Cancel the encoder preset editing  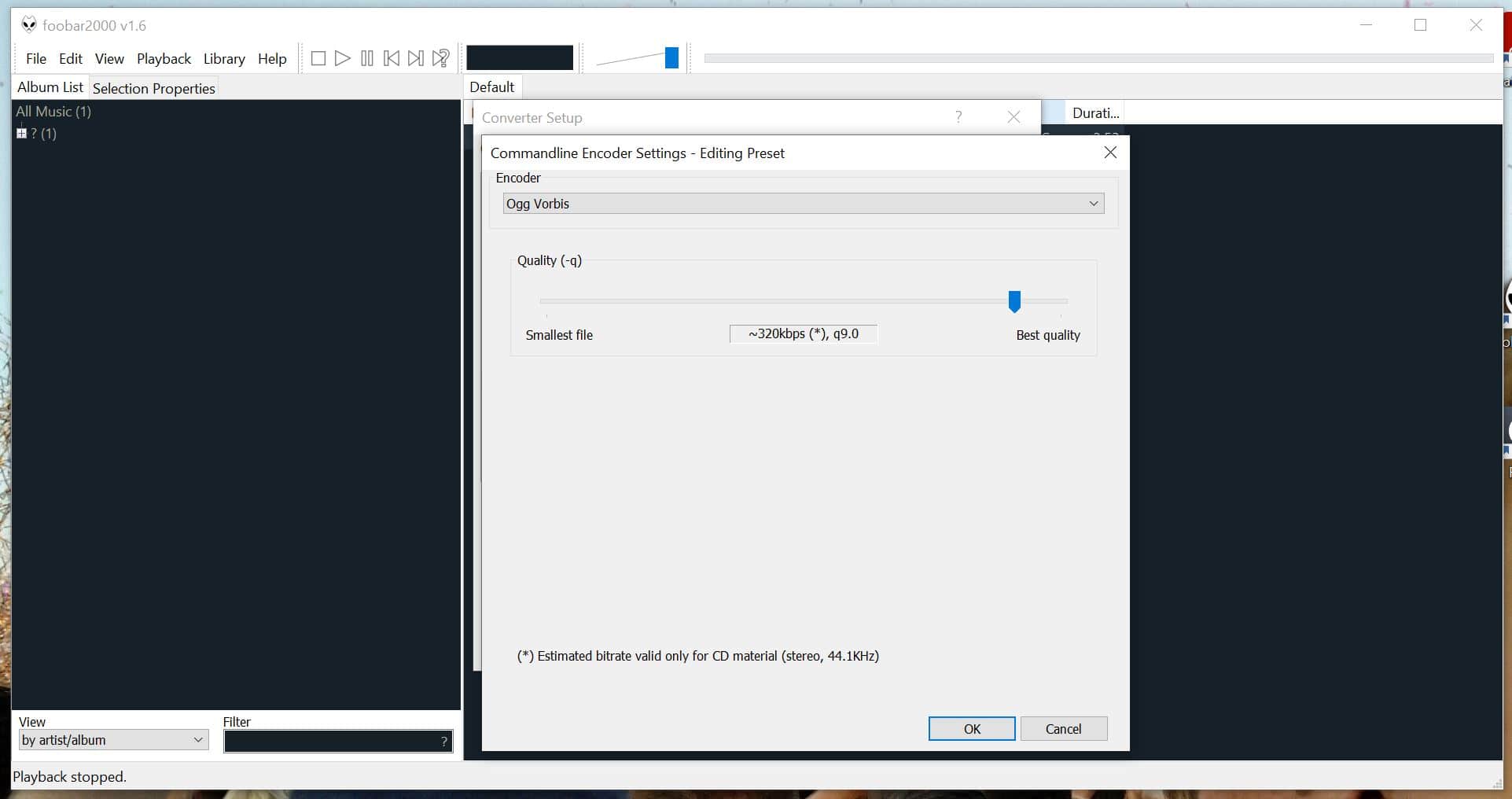point(1064,729)
